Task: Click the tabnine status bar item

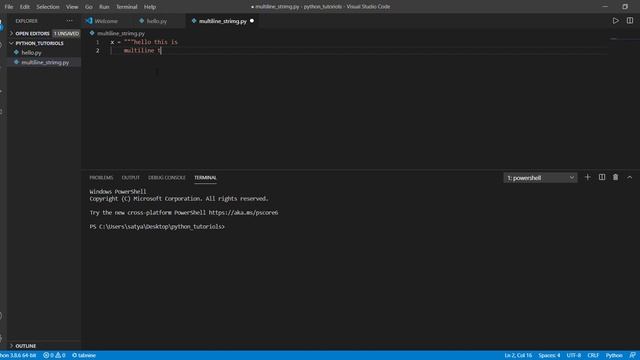Action: point(84,356)
